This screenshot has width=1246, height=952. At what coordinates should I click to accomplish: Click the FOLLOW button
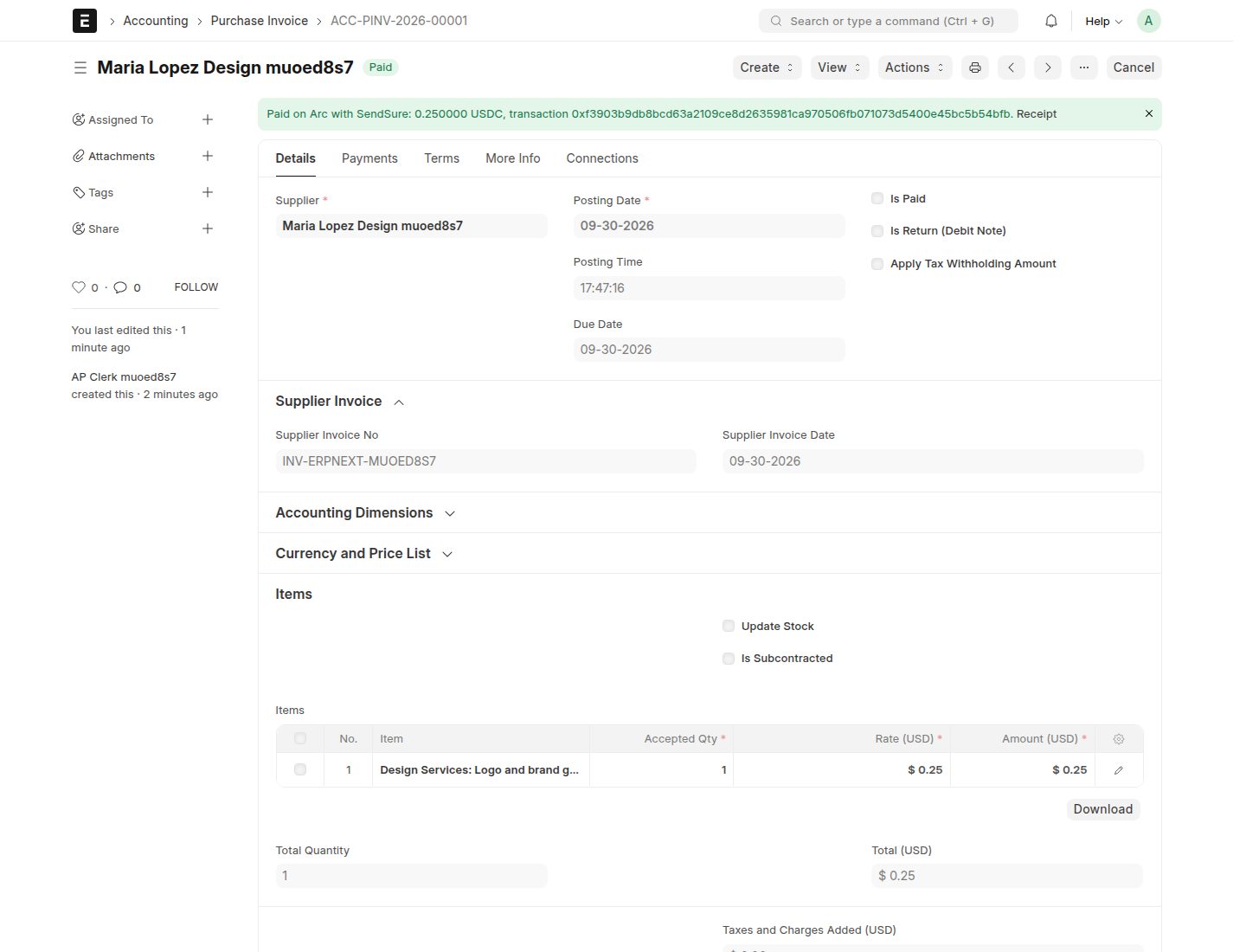[x=196, y=287]
